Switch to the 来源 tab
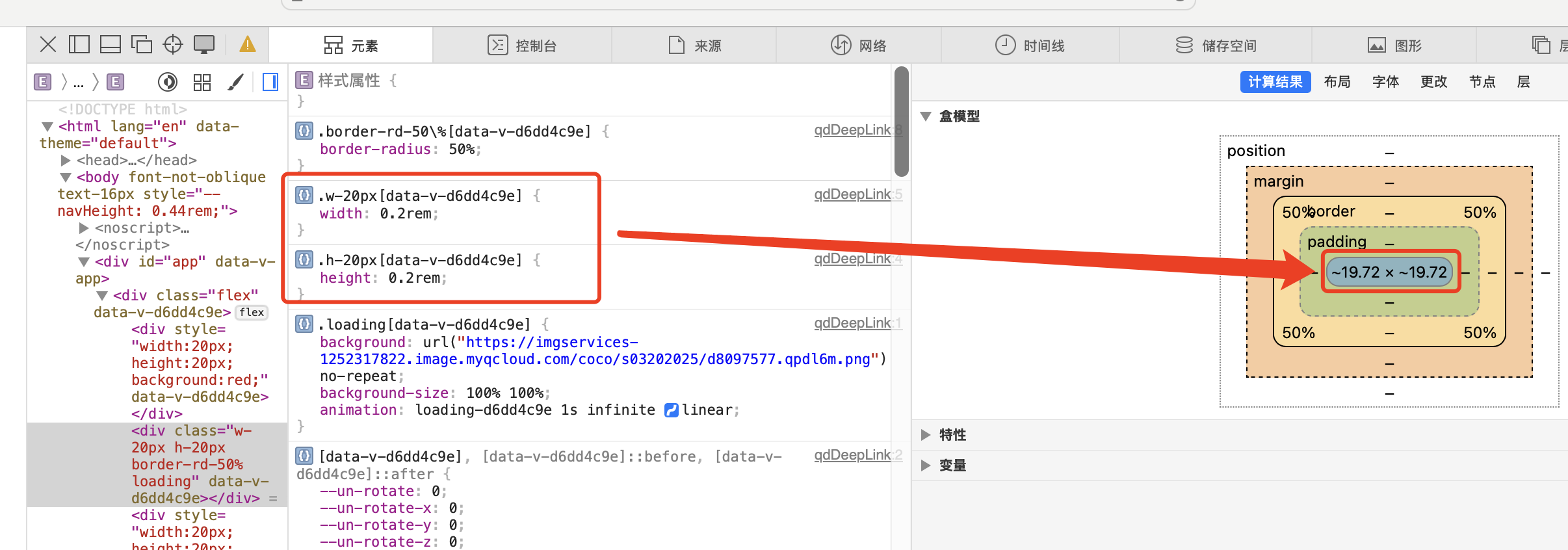 (694, 46)
